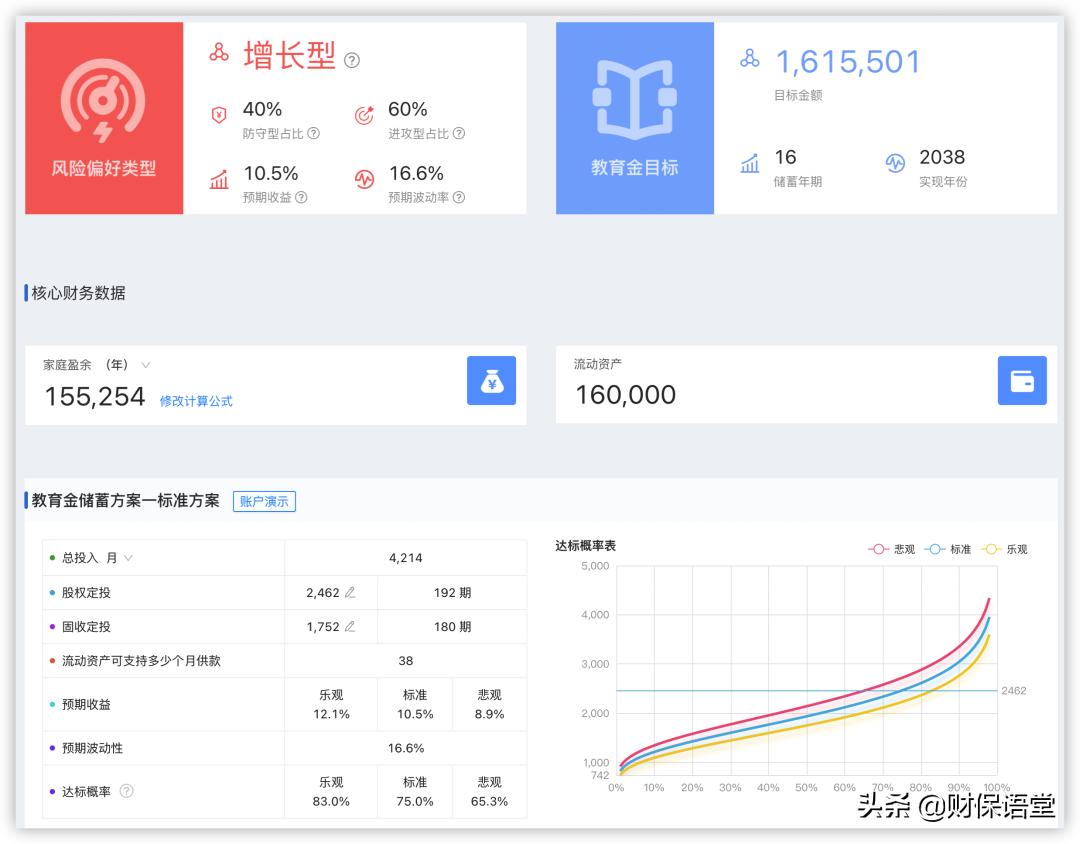The height and width of the screenshot is (844, 1080).
Task: Click the 修改计算公式 link
Action: click(x=197, y=399)
